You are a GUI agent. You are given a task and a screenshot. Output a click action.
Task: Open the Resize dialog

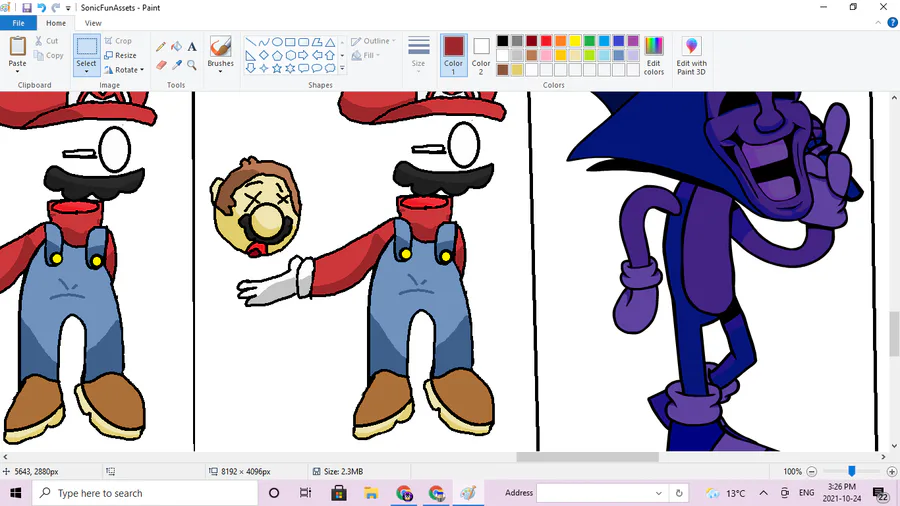click(x=121, y=56)
